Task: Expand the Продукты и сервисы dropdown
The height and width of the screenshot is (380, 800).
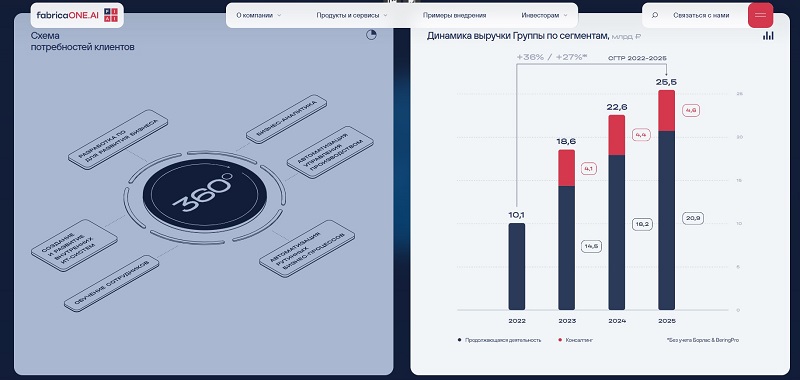Action: (352, 15)
